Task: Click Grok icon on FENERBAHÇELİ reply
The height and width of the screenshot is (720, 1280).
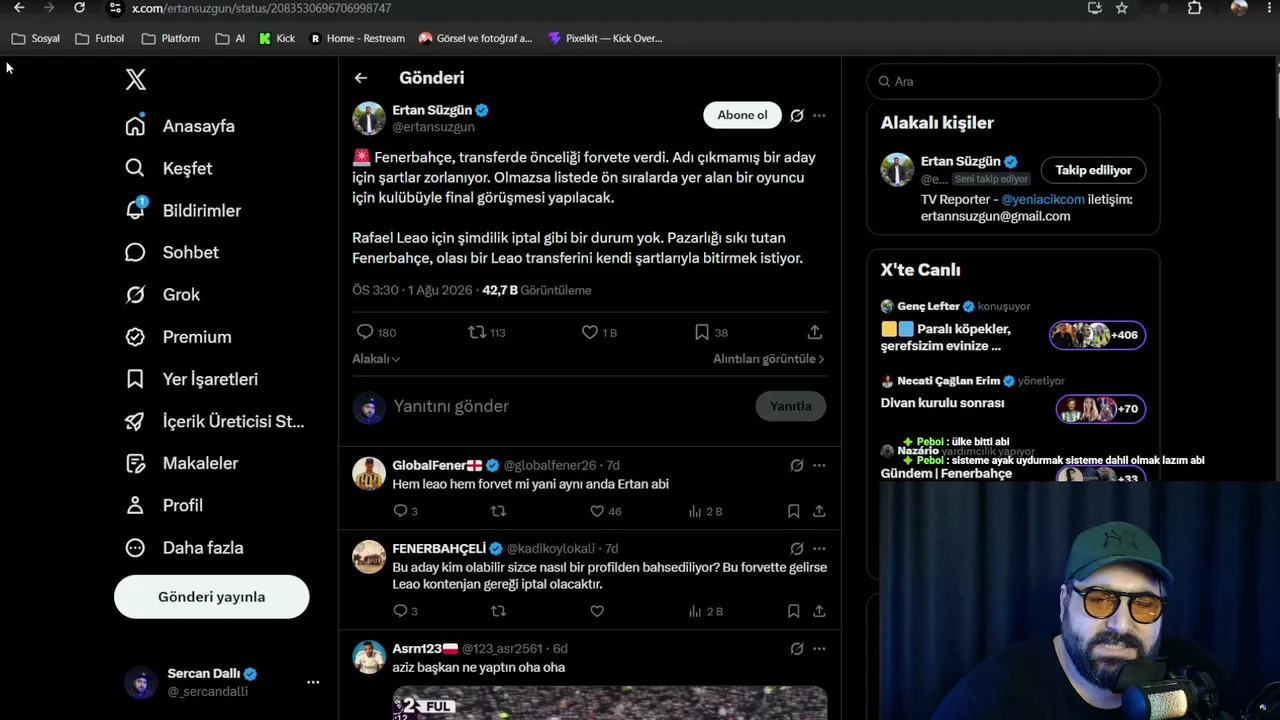Action: tap(797, 548)
